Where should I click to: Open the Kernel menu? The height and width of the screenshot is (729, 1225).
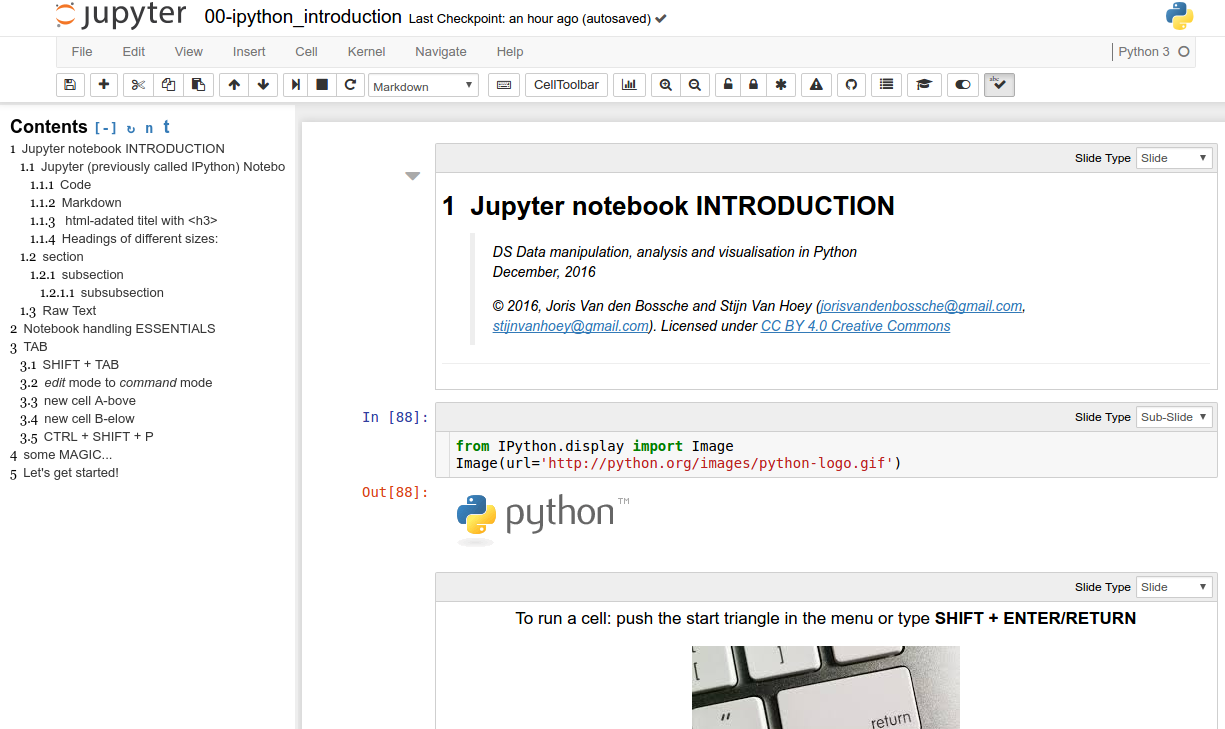pyautogui.click(x=366, y=52)
